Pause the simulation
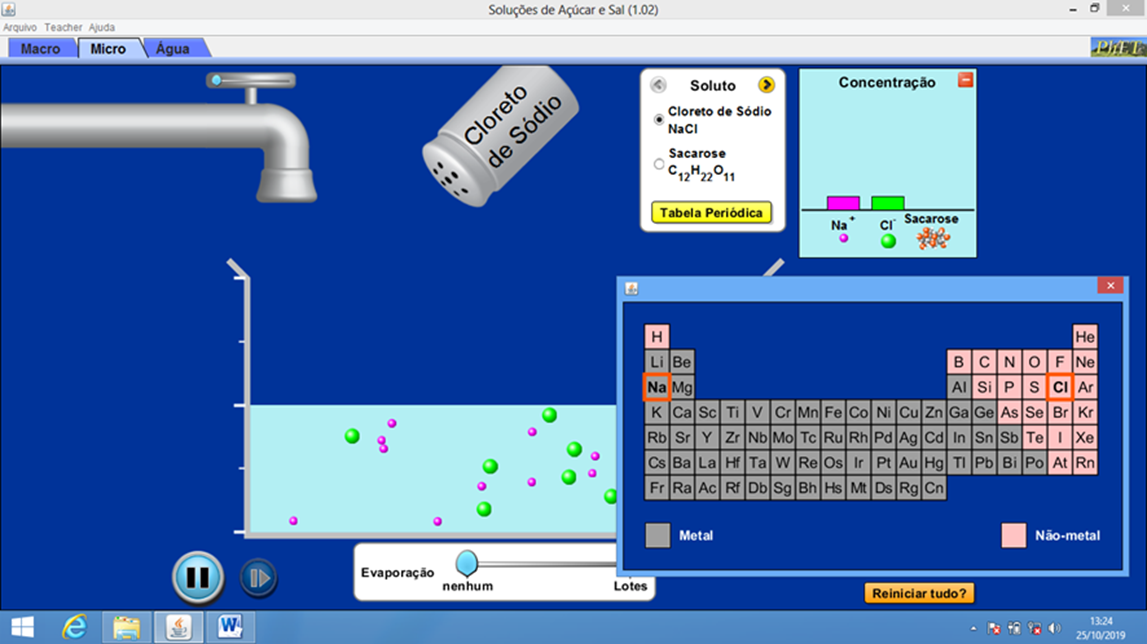1147x644 pixels. tap(198, 577)
